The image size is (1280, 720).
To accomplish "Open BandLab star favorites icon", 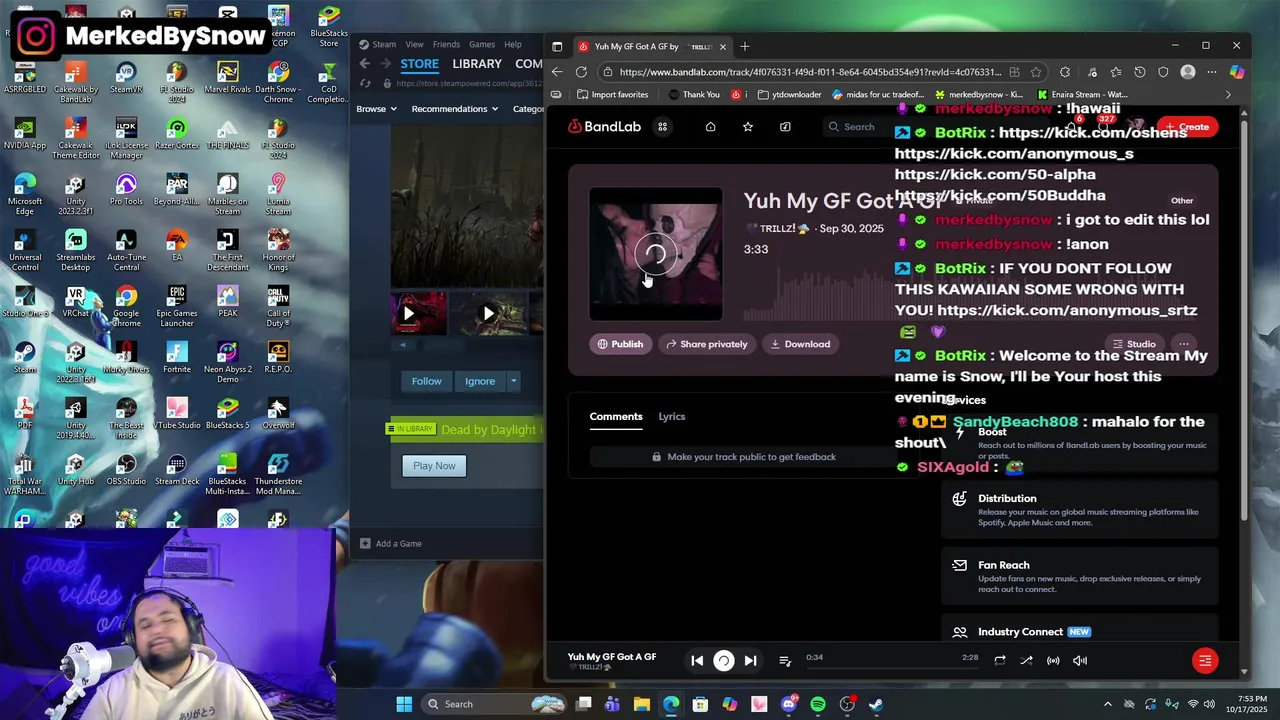I will (747, 127).
